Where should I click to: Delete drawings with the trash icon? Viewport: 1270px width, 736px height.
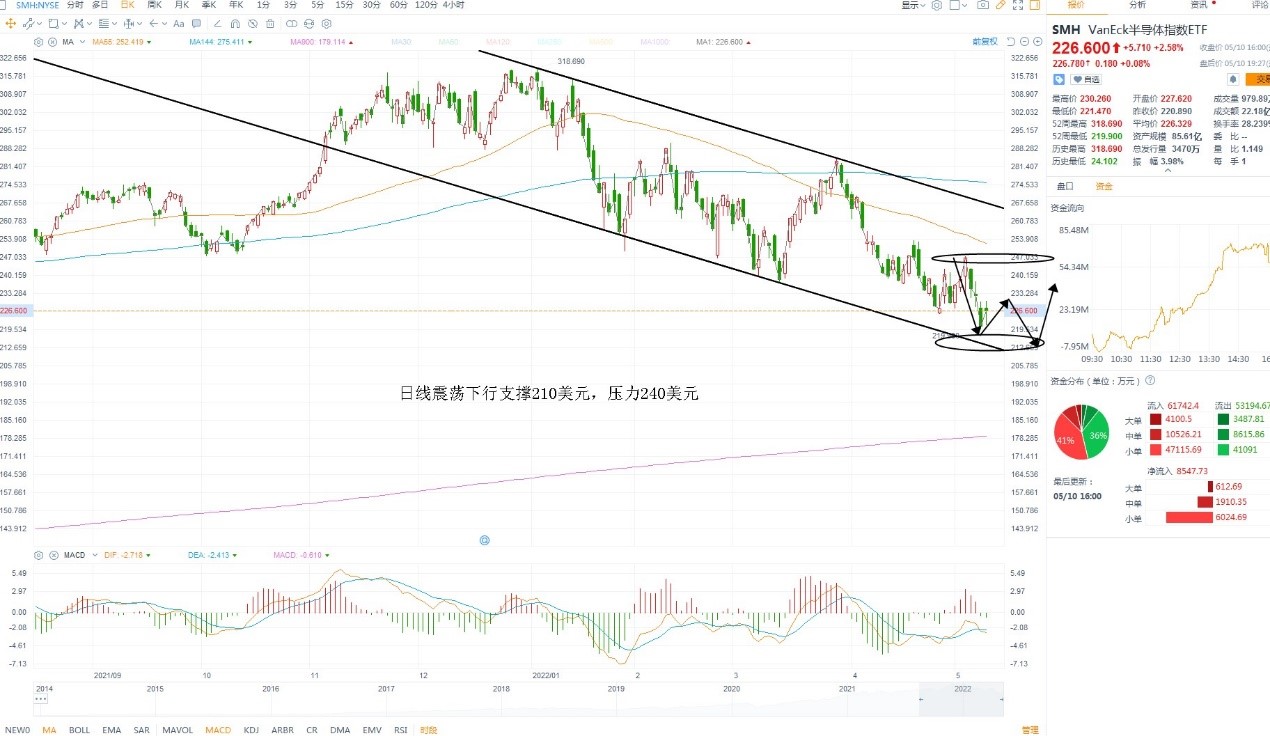[270, 23]
